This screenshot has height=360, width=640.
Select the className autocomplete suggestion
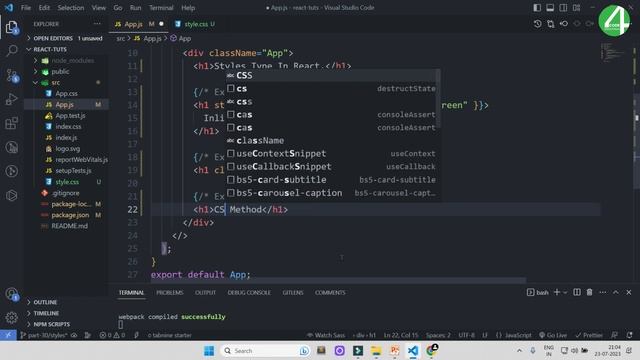(x=331, y=140)
